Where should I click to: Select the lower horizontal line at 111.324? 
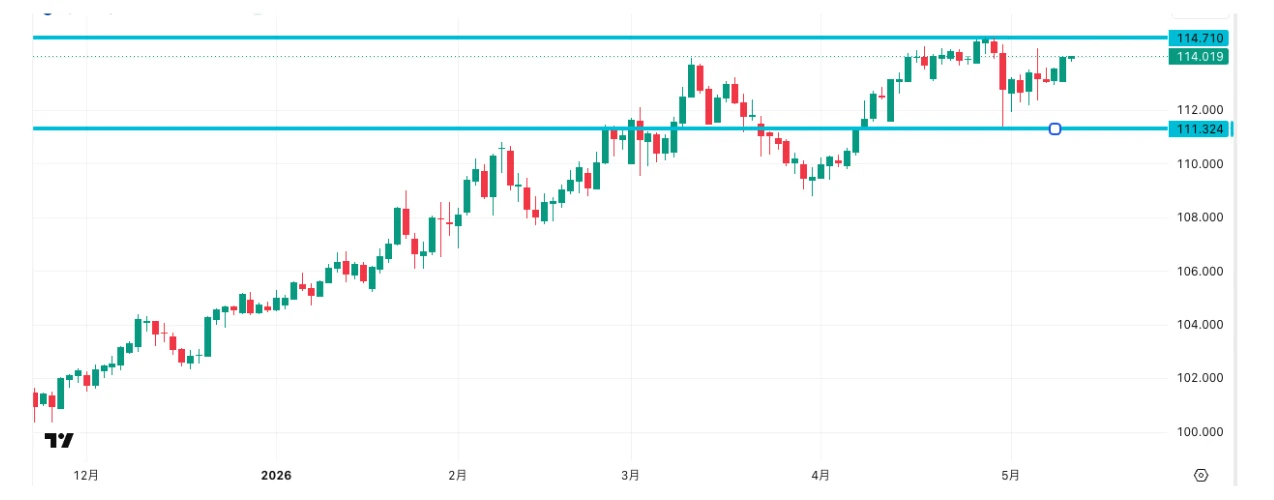[x=600, y=128]
